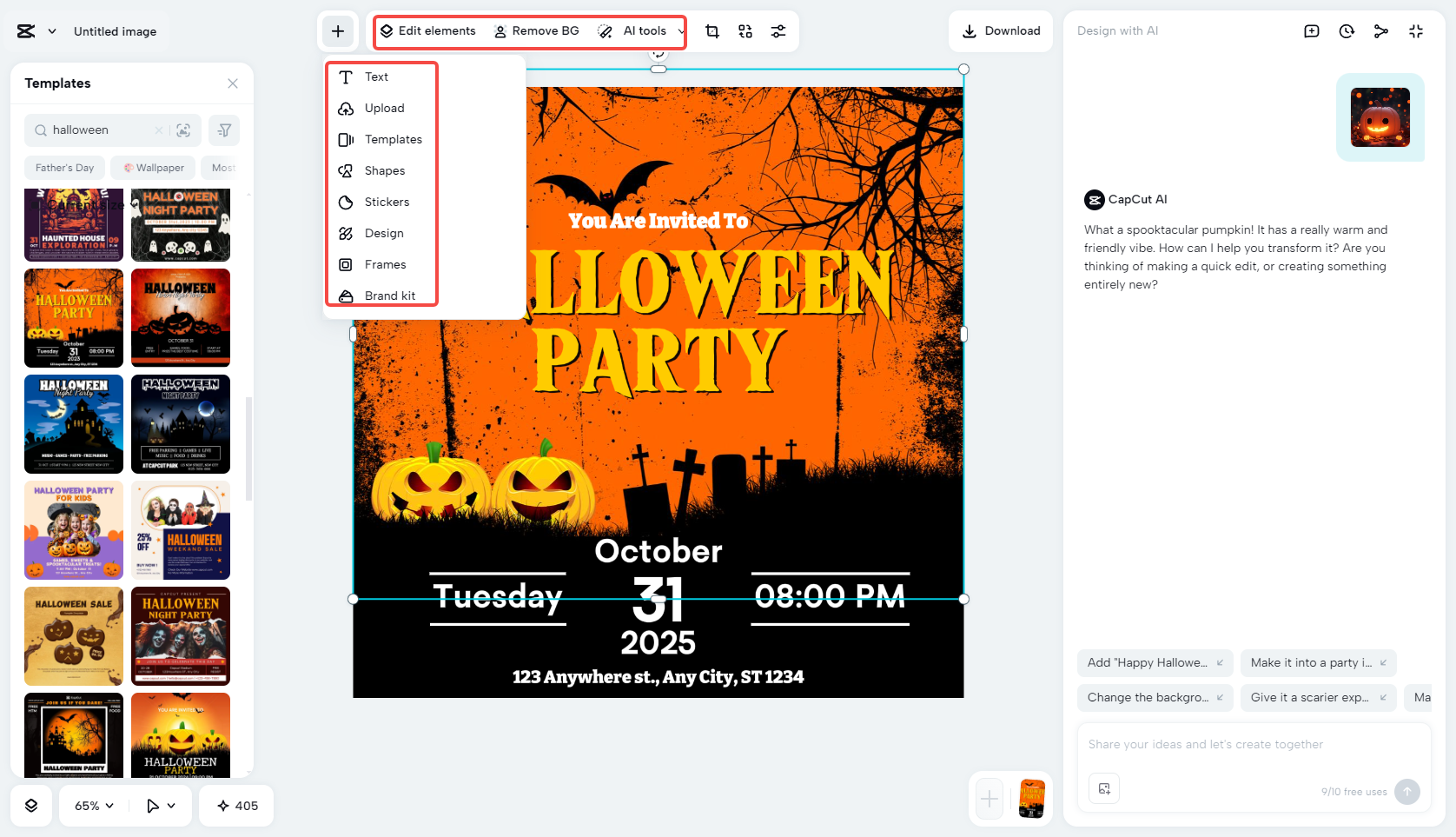Open the Layers icon at bottom left

[31, 806]
